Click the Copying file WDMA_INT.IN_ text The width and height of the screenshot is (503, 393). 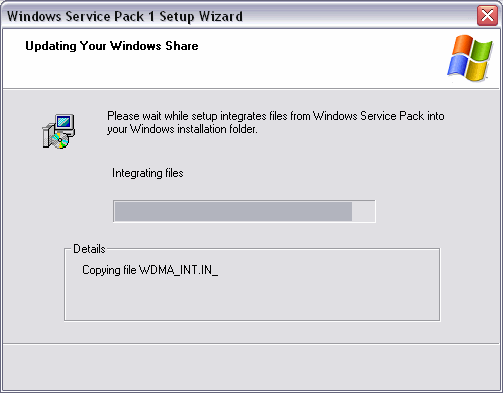coord(150,270)
